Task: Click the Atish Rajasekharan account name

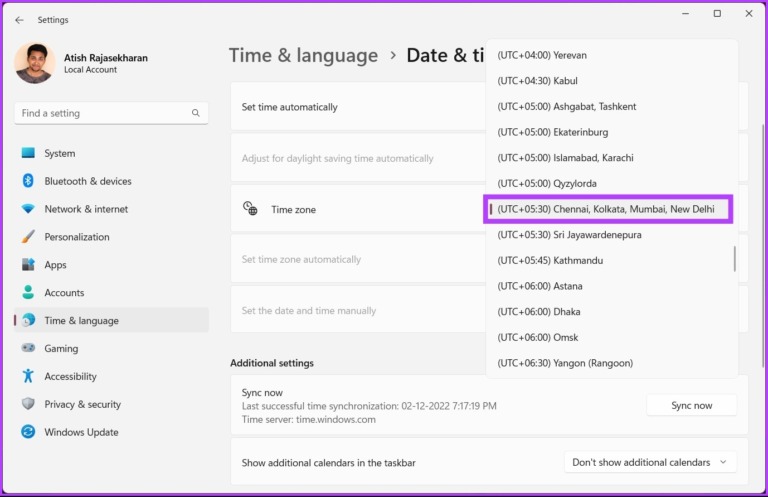Action: pyautogui.click(x=106, y=58)
